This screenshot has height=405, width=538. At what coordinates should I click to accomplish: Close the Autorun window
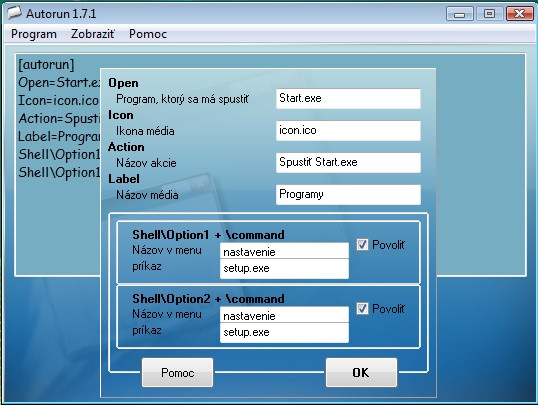[x=519, y=14]
